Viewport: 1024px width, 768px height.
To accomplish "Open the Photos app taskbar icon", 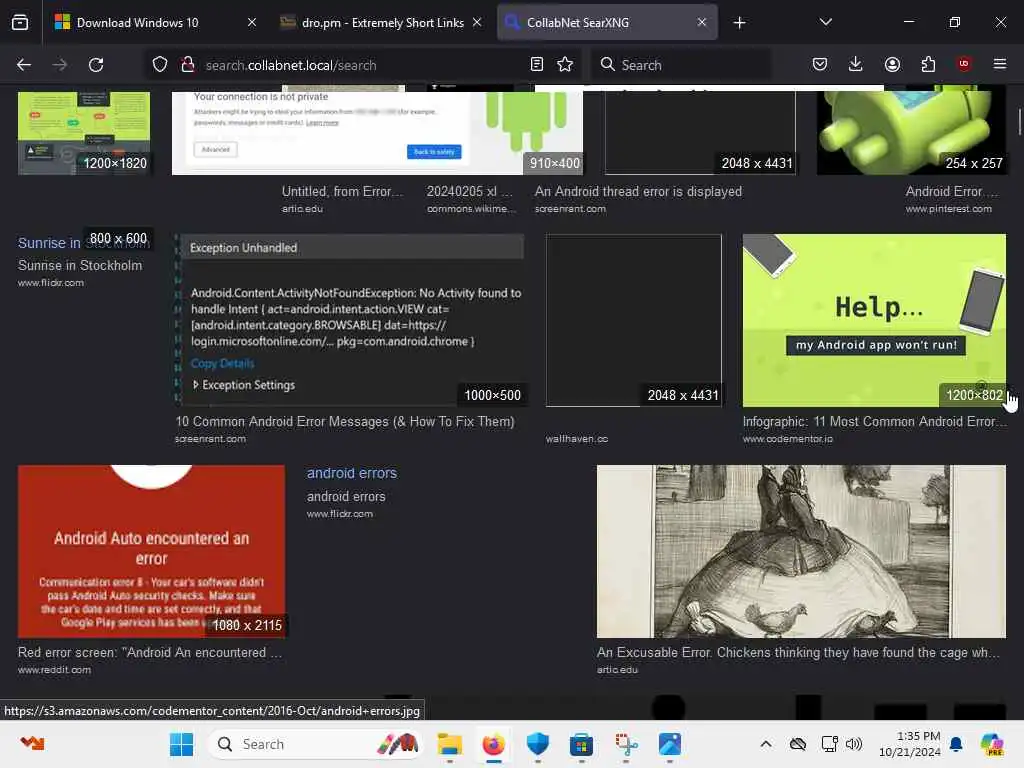I will [669, 744].
